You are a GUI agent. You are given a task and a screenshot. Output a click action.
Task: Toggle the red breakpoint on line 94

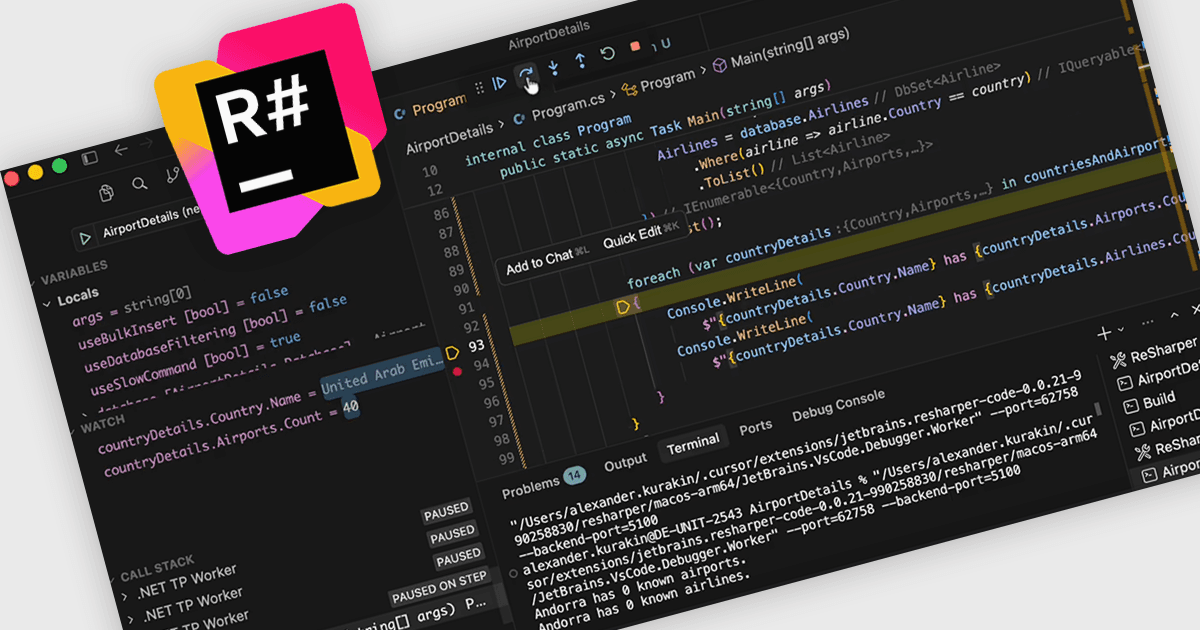point(457,372)
